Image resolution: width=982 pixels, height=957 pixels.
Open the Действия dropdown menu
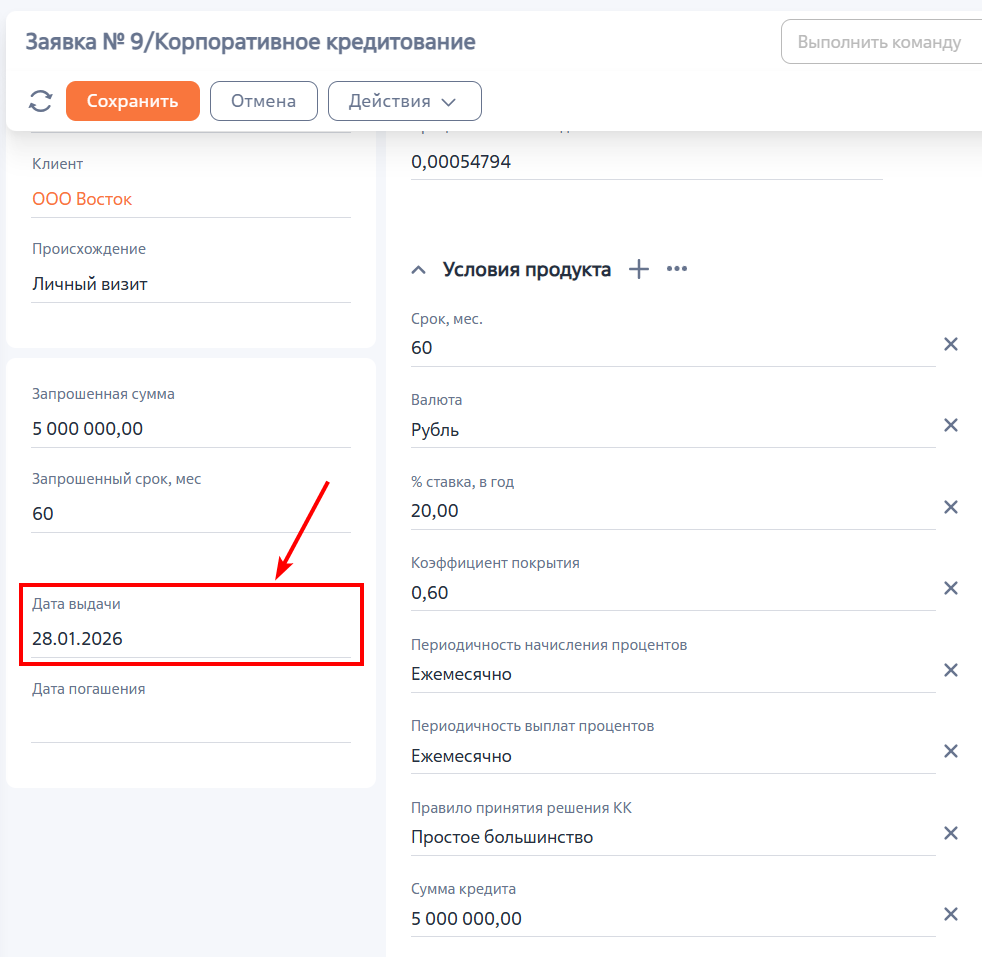(x=405, y=101)
